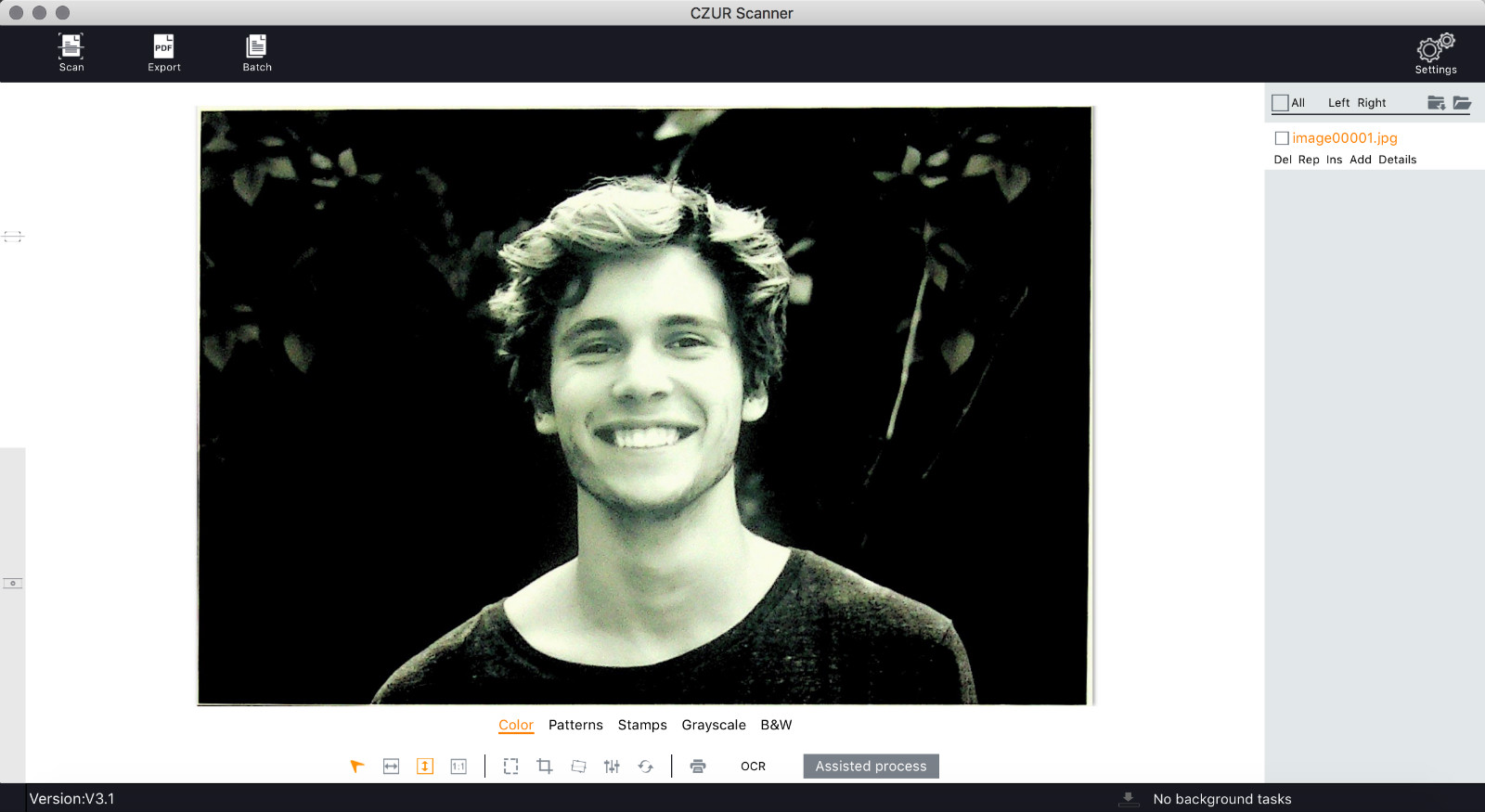Switch to Grayscale mode tab
1485x812 pixels.
[x=714, y=725]
